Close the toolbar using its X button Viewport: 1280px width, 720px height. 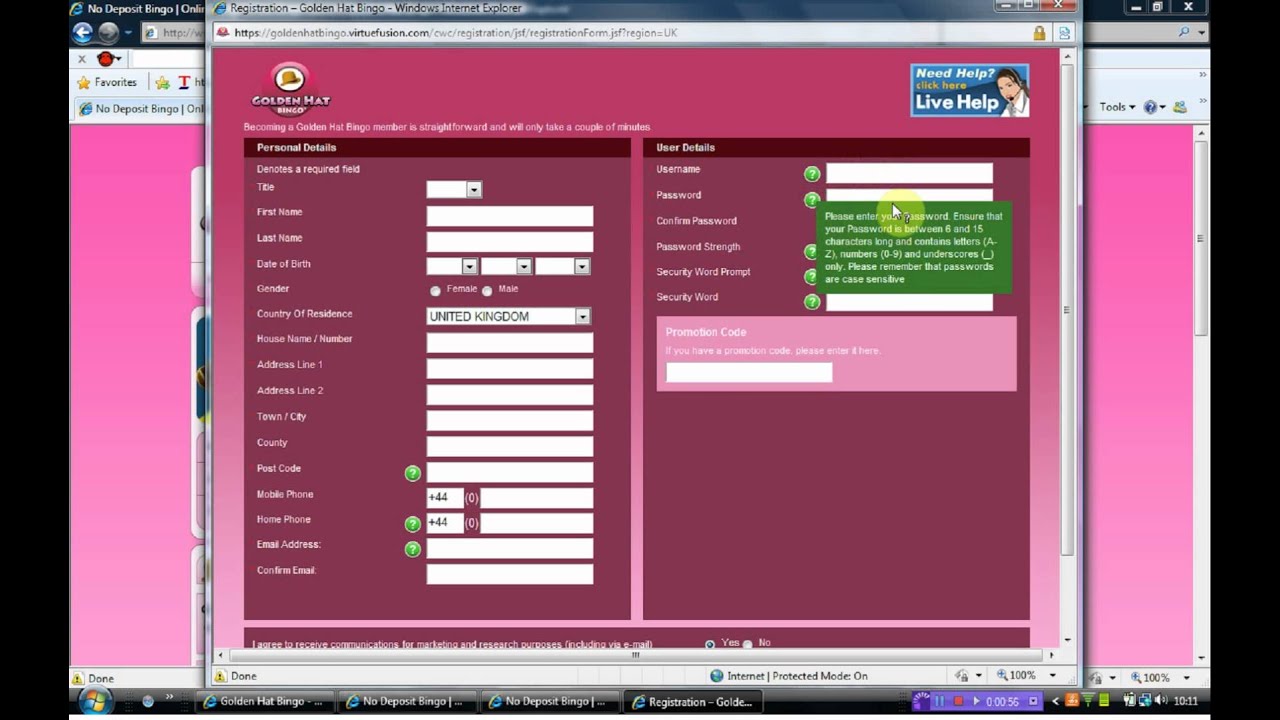click(82, 59)
